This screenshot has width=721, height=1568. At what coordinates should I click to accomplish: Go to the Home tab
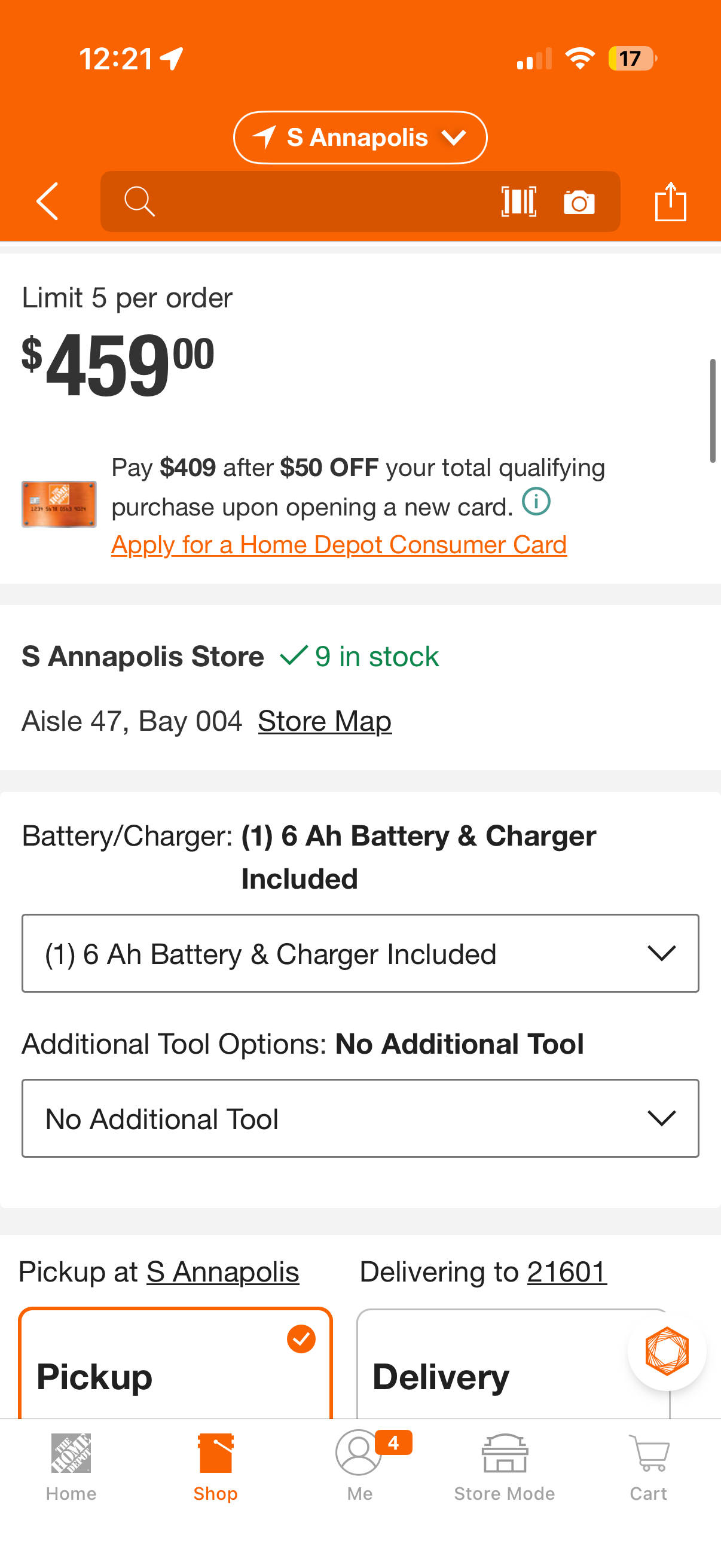tap(71, 1468)
